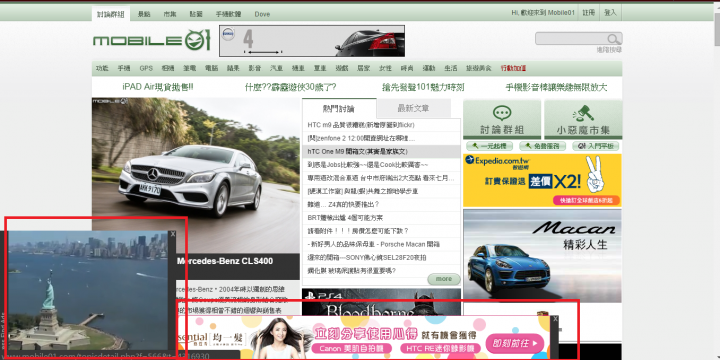Screen dimensions: 720x360
Task: Click the Mobile01 logo
Action: pos(152,40)
